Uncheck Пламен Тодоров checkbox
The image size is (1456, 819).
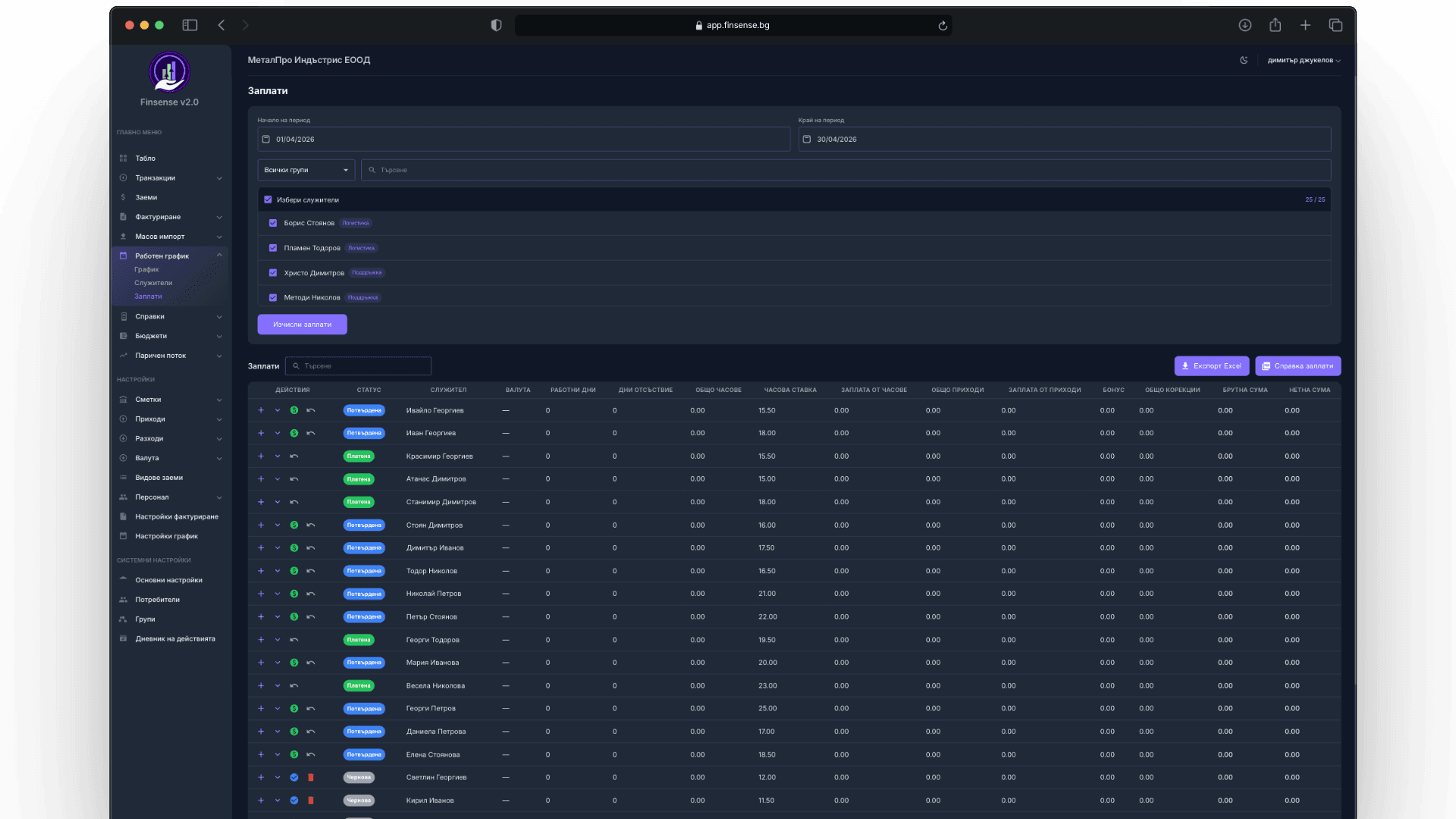[x=273, y=248]
